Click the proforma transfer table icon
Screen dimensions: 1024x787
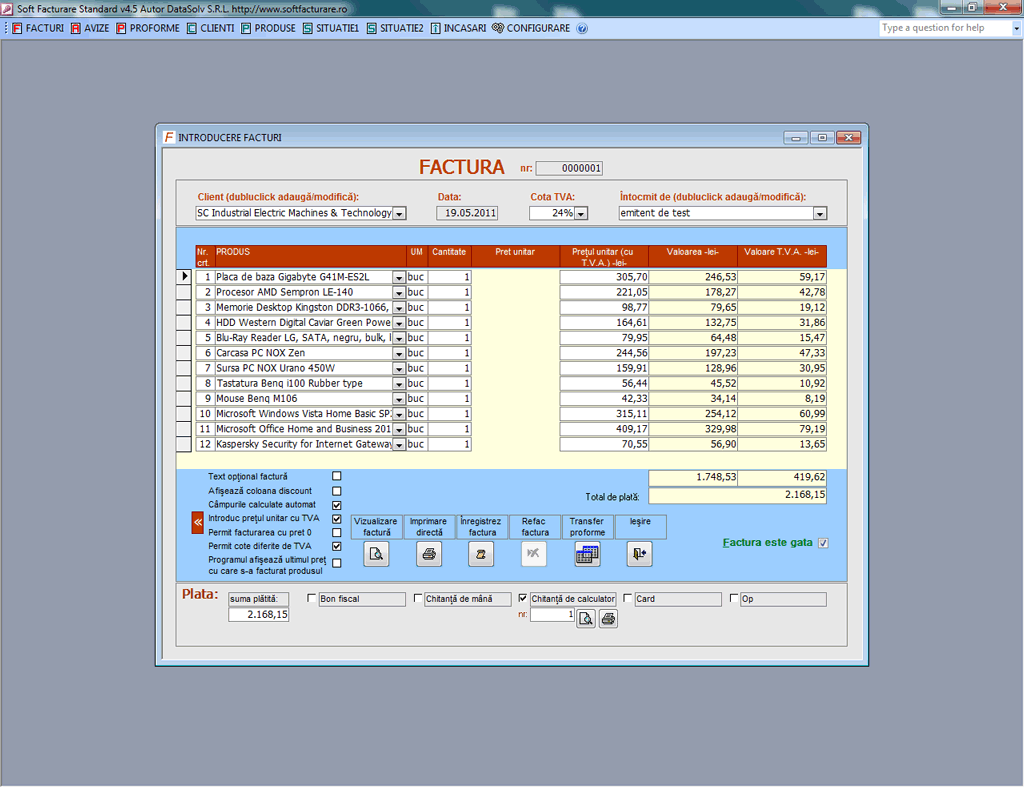587,554
